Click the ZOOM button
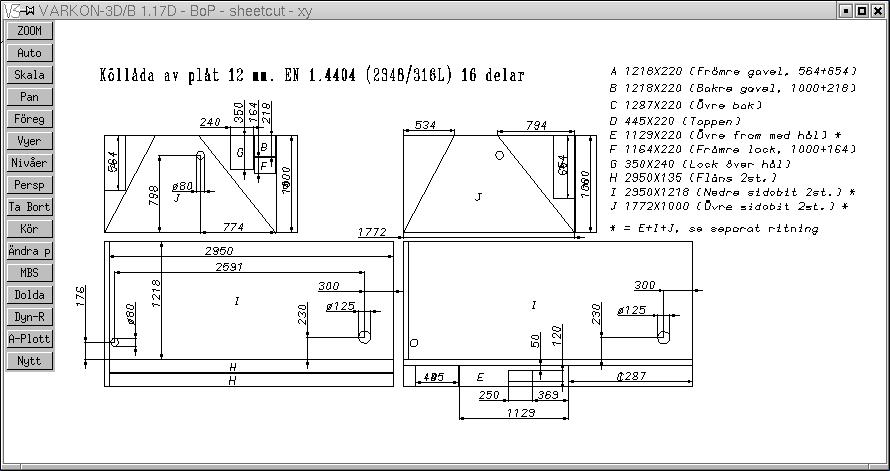This screenshot has width=890, height=471. coord(30,31)
